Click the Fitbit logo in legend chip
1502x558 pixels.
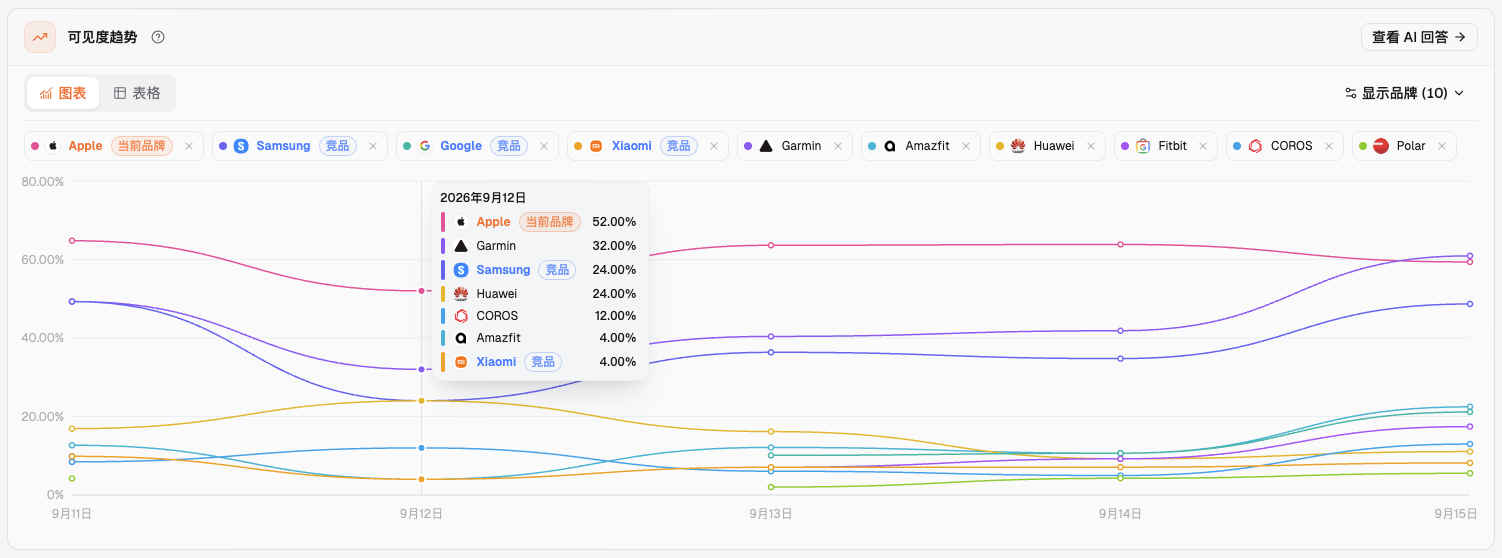point(1143,146)
